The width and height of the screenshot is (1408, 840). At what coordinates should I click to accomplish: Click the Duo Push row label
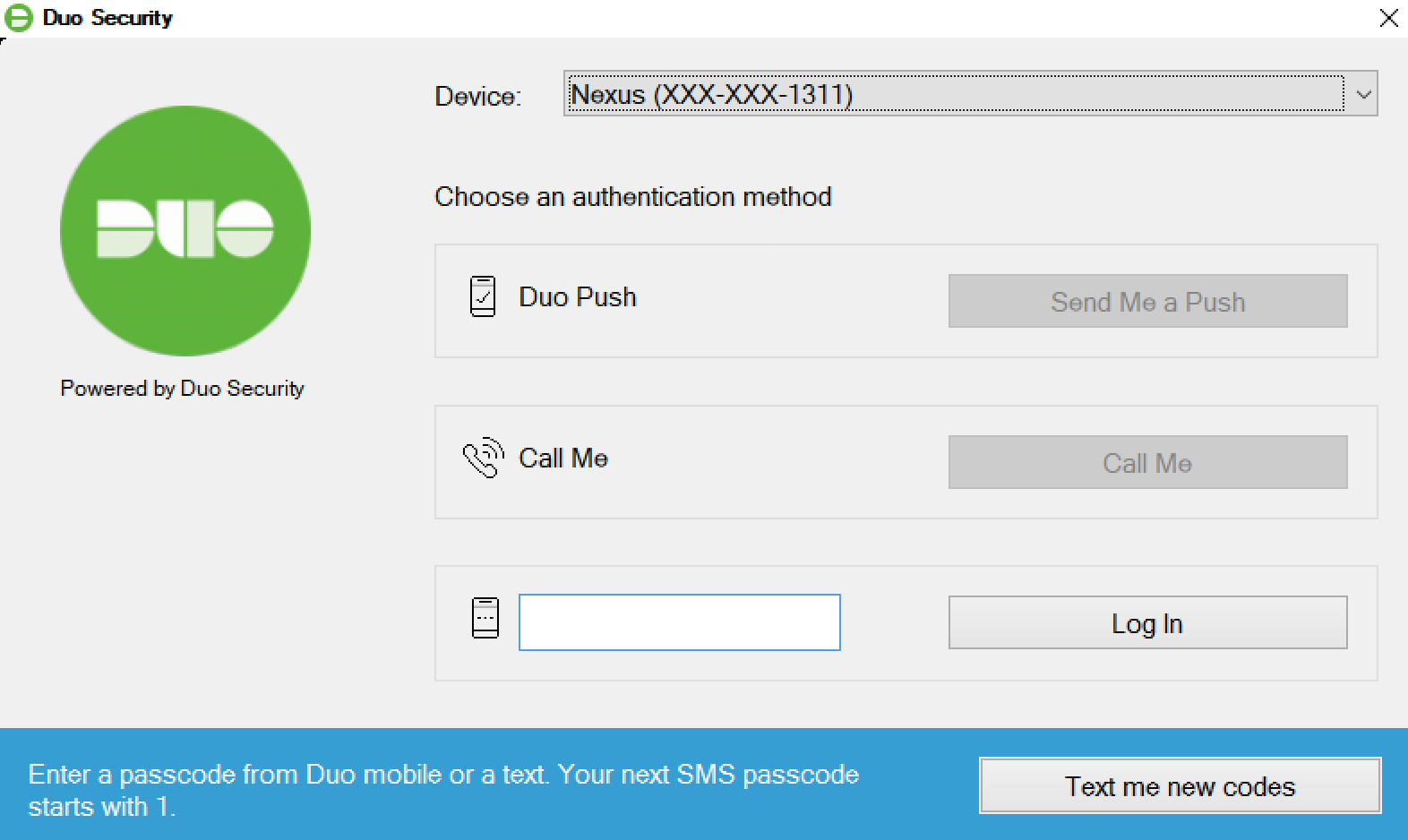pos(576,296)
